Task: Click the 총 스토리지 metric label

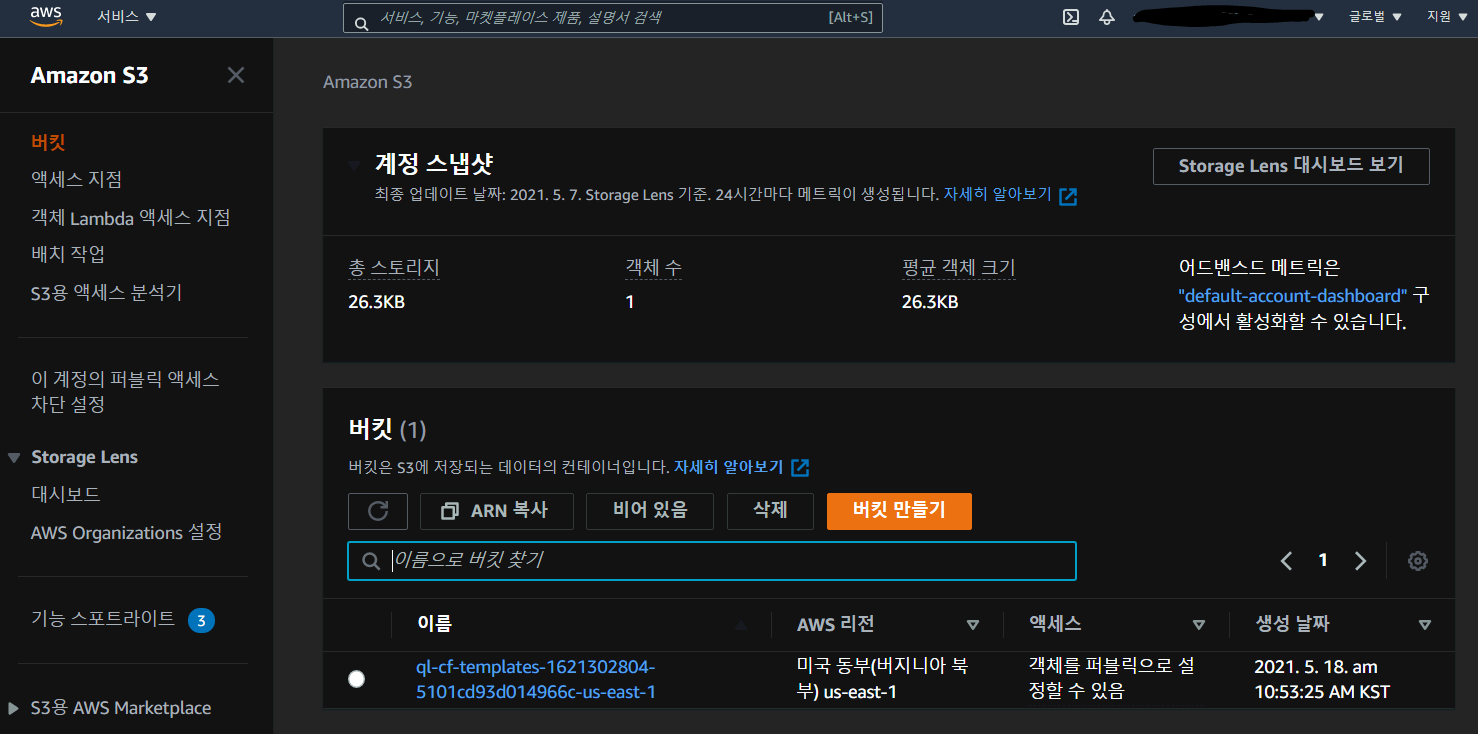Action: [394, 268]
